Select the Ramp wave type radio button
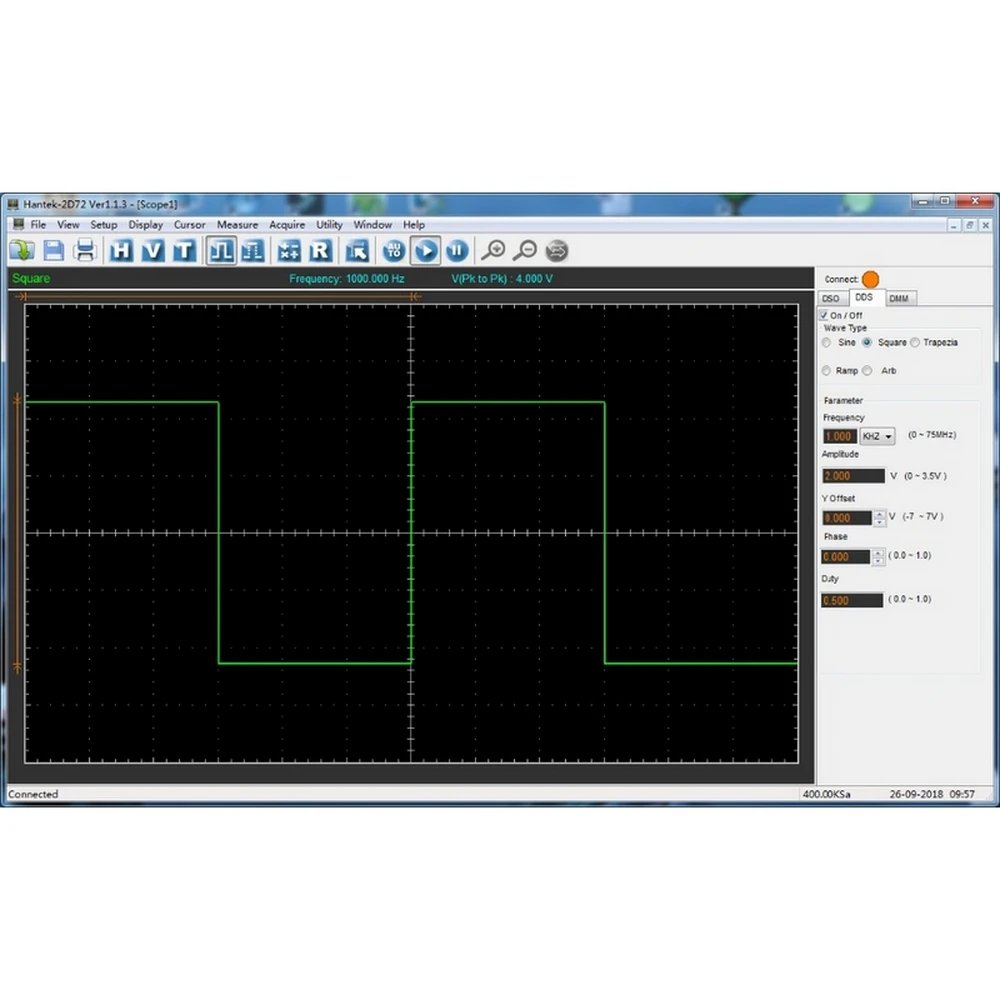Screen dimensions: 1000x1000 tap(827, 371)
